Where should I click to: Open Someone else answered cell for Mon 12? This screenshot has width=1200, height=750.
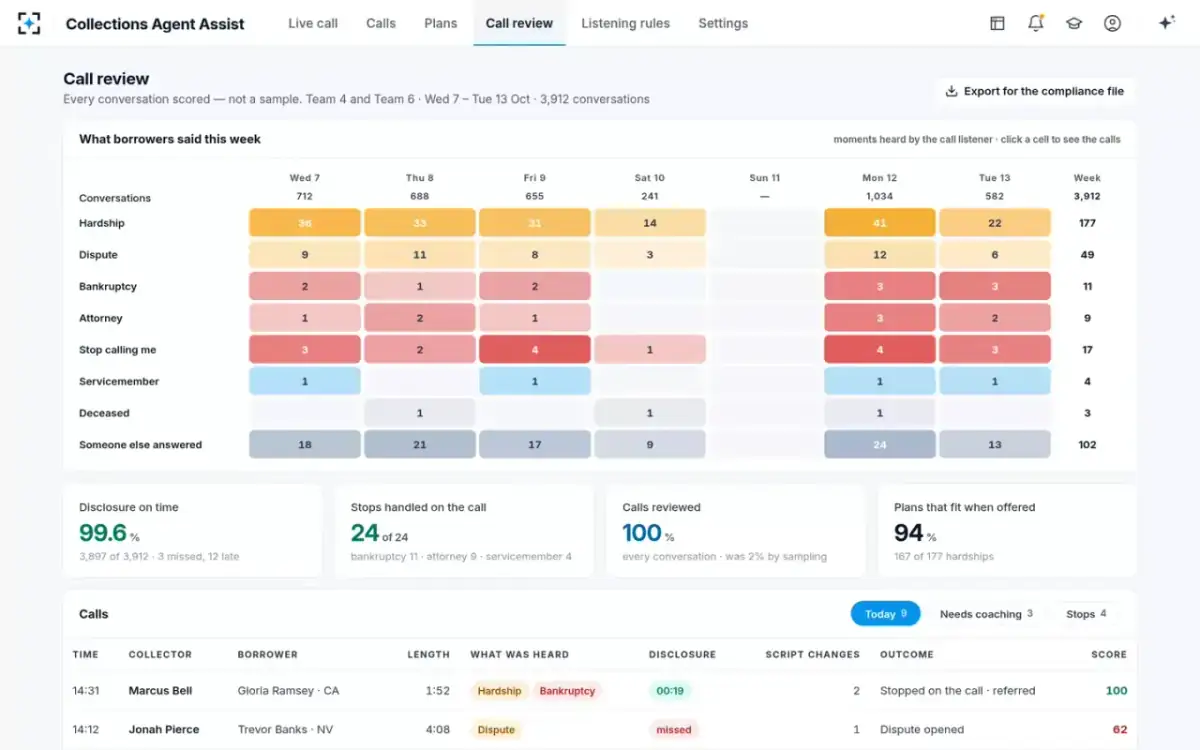click(x=880, y=445)
